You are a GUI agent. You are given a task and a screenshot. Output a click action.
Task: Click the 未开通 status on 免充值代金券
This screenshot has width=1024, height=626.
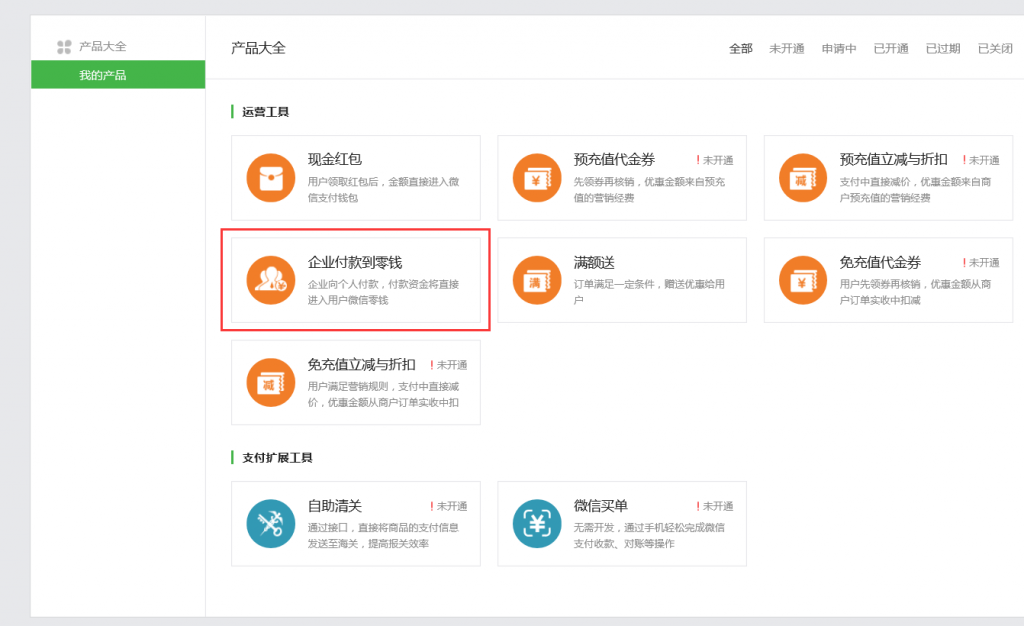click(x=980, y=262)
